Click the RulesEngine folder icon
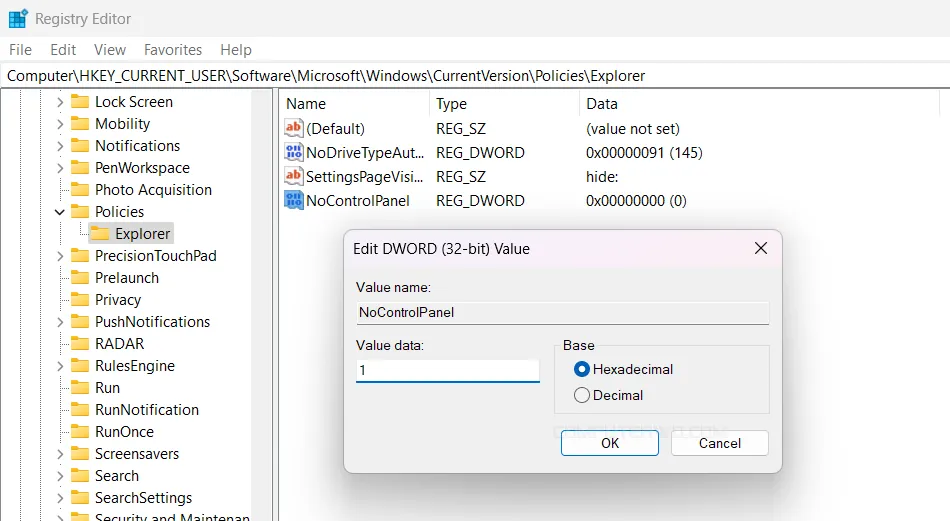 pyautogui.click(x=80, y=365)
